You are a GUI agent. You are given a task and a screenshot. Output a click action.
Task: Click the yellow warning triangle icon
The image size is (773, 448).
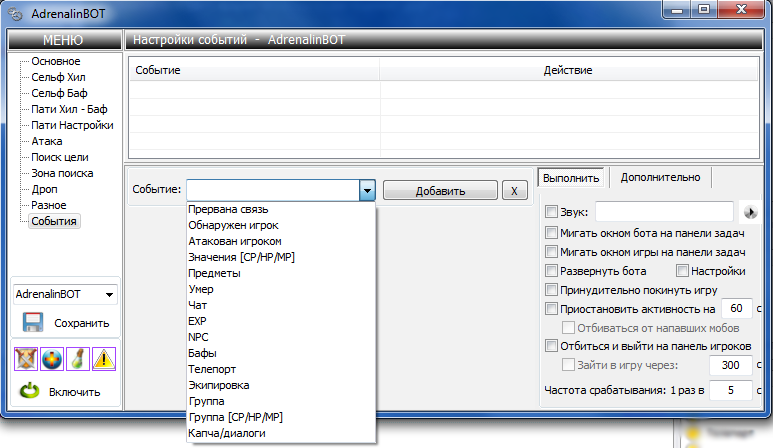[104, 359]
